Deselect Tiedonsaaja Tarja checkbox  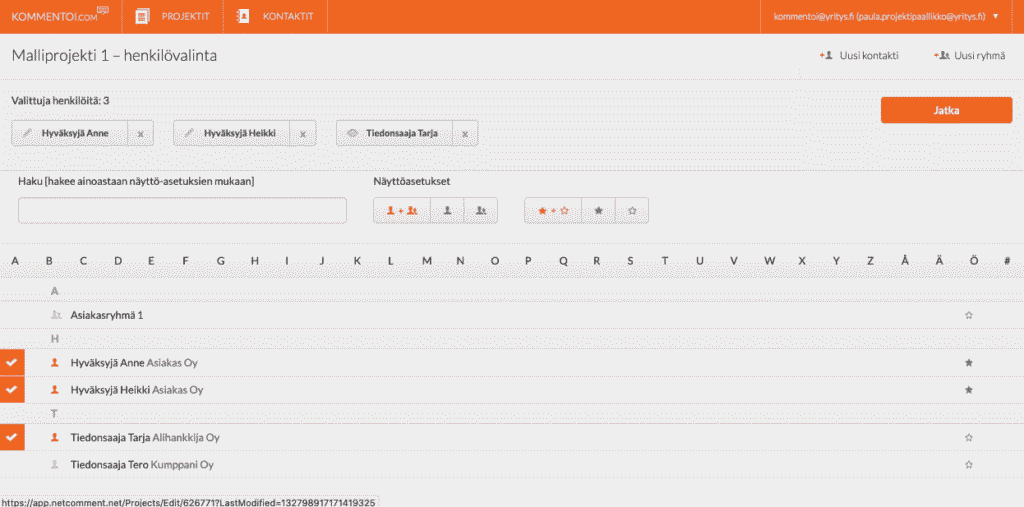tap(12, 437)
